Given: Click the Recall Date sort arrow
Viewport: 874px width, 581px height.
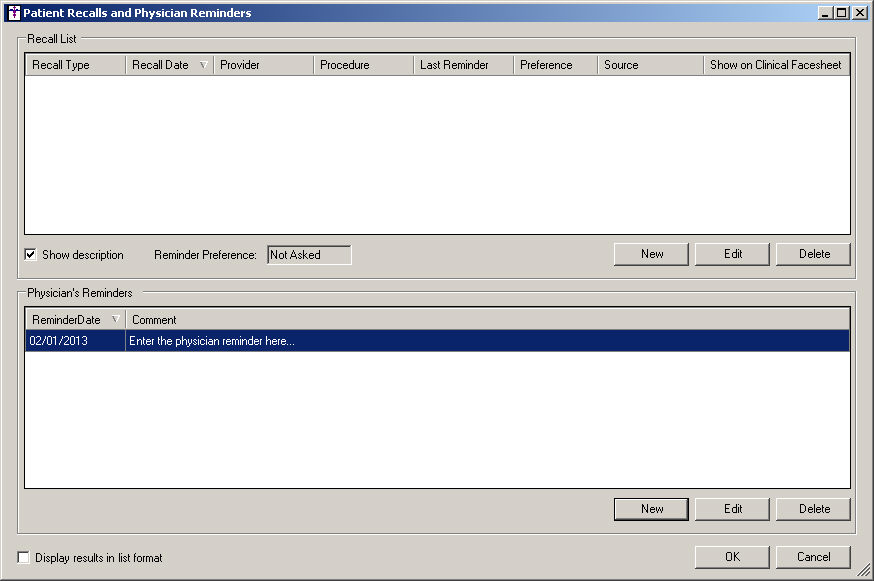Looking at the screenshot, I should [x=204, y=65].
